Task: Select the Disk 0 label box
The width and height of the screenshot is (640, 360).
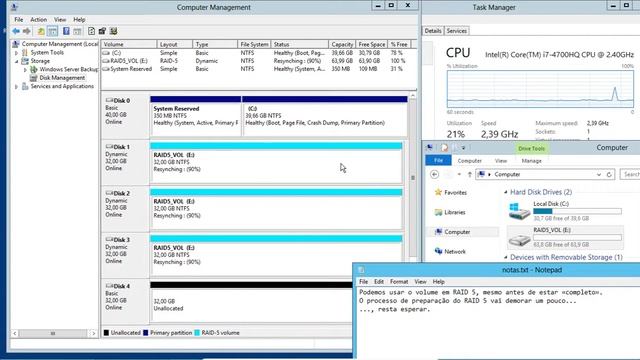Action: click(125, 116)
